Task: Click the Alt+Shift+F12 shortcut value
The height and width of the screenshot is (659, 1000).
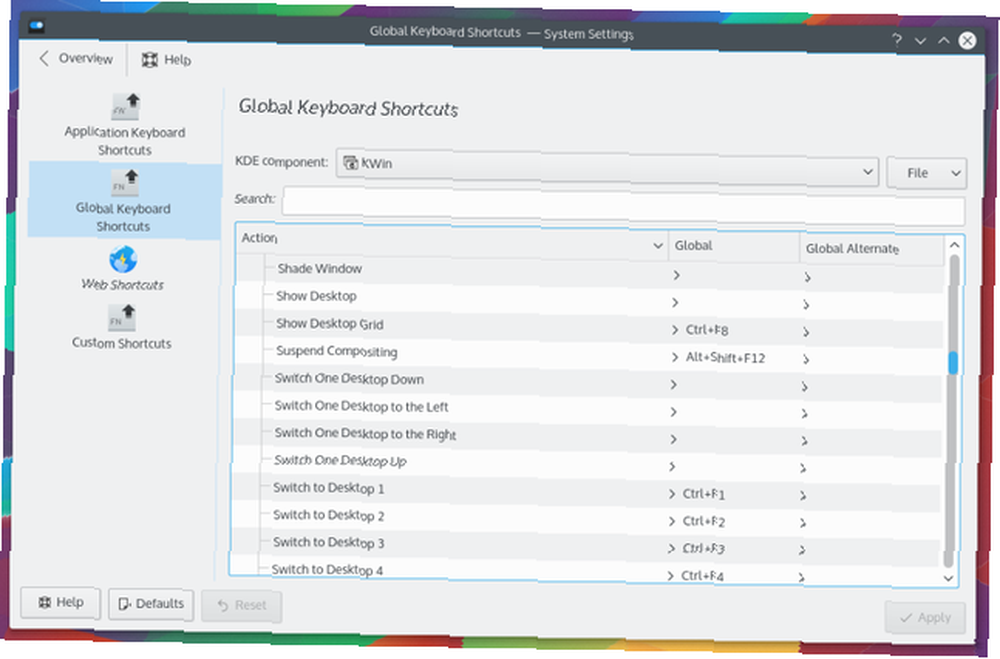Action: [x=725, y=358]
